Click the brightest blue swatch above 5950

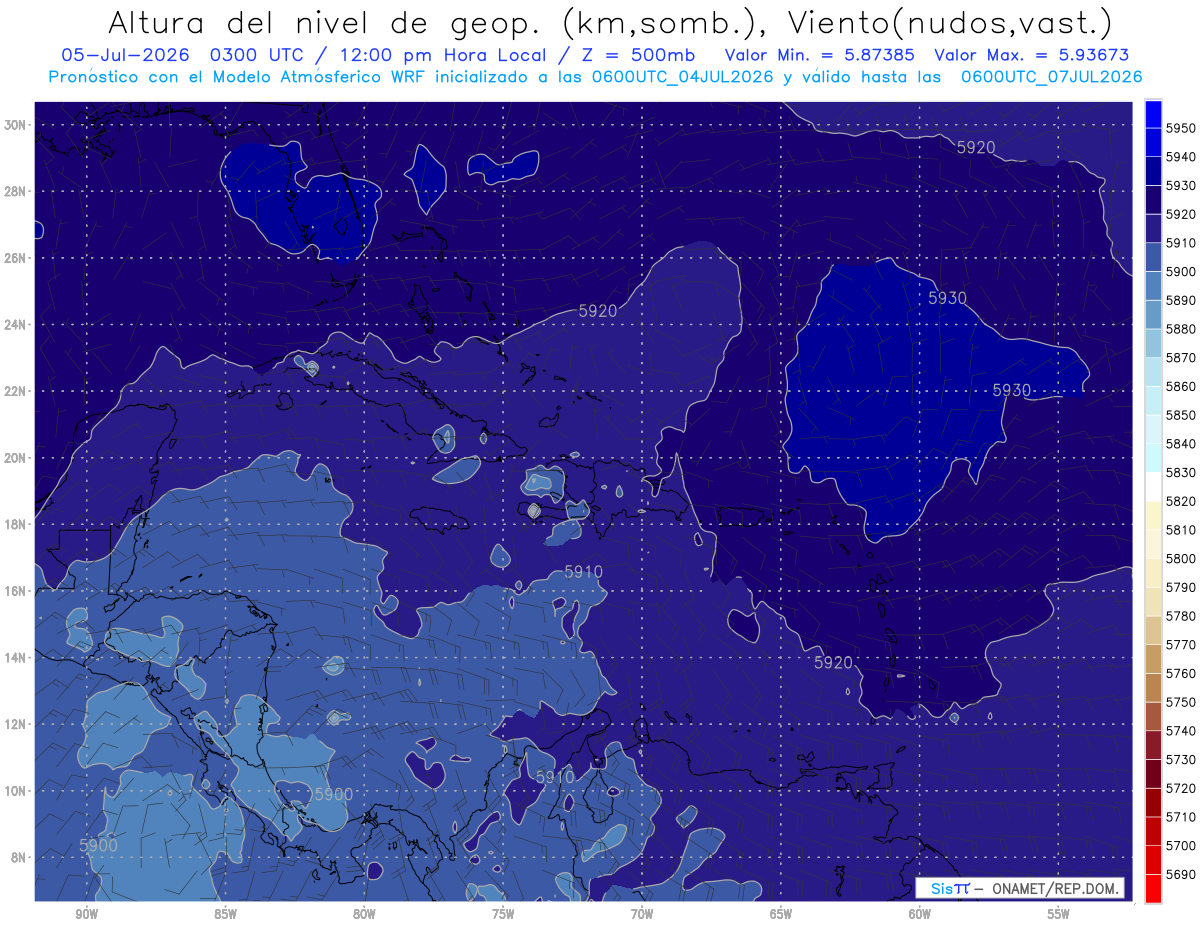click(x=1153, y=113)
